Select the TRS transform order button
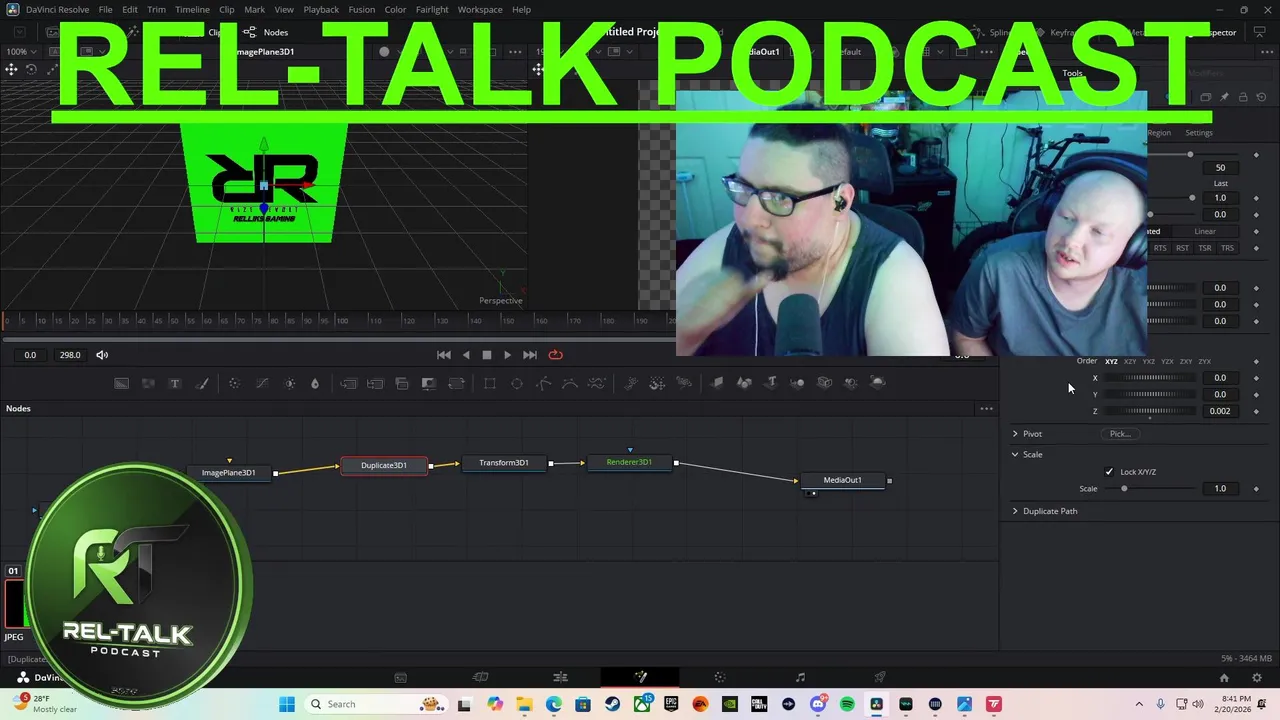 (x=1227, y=248)
